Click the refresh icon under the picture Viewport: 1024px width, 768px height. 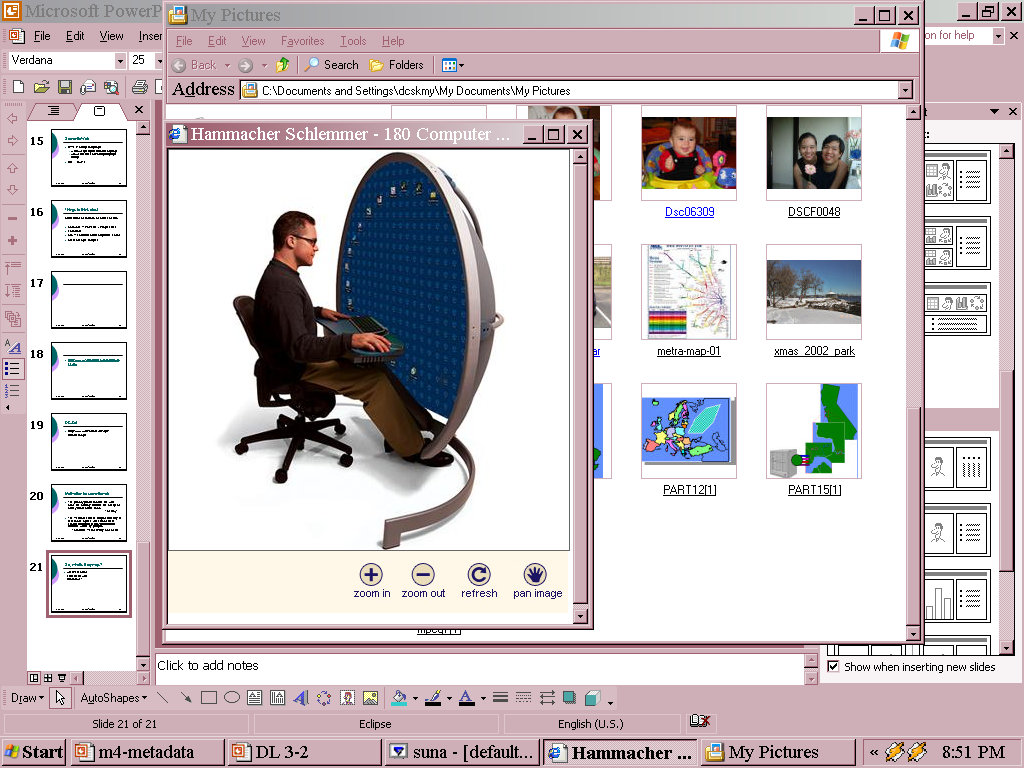click(x=479, y=575)
